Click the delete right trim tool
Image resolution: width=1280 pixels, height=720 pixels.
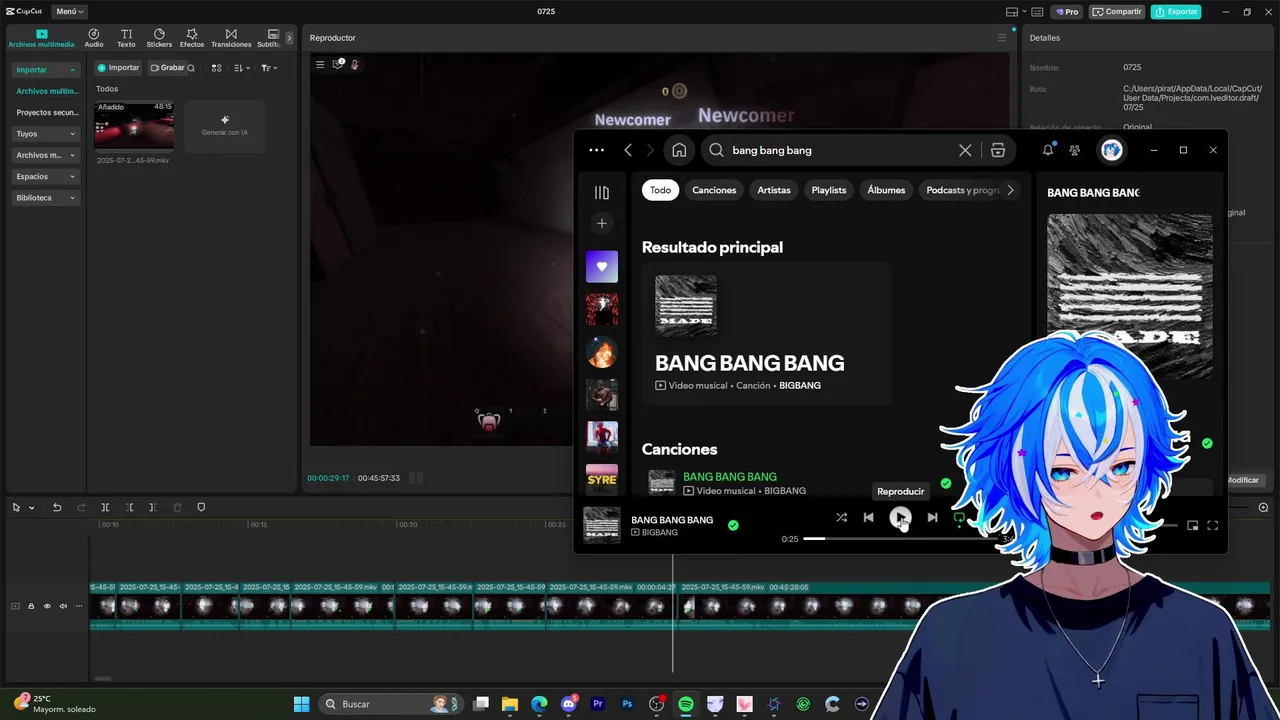[x=153, y=507]
